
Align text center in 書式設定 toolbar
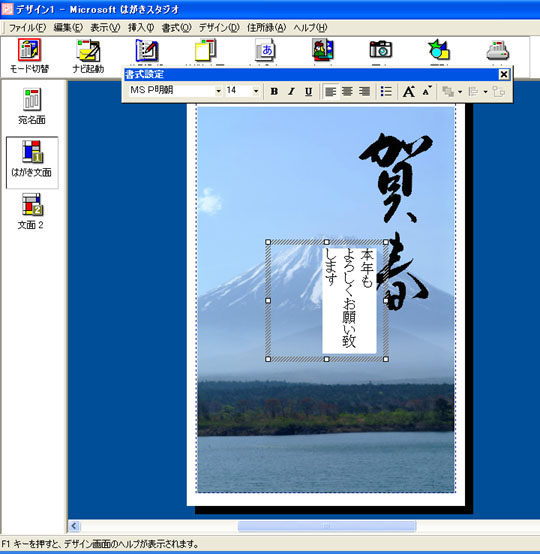pyautogui.click(x=347, y=92)
